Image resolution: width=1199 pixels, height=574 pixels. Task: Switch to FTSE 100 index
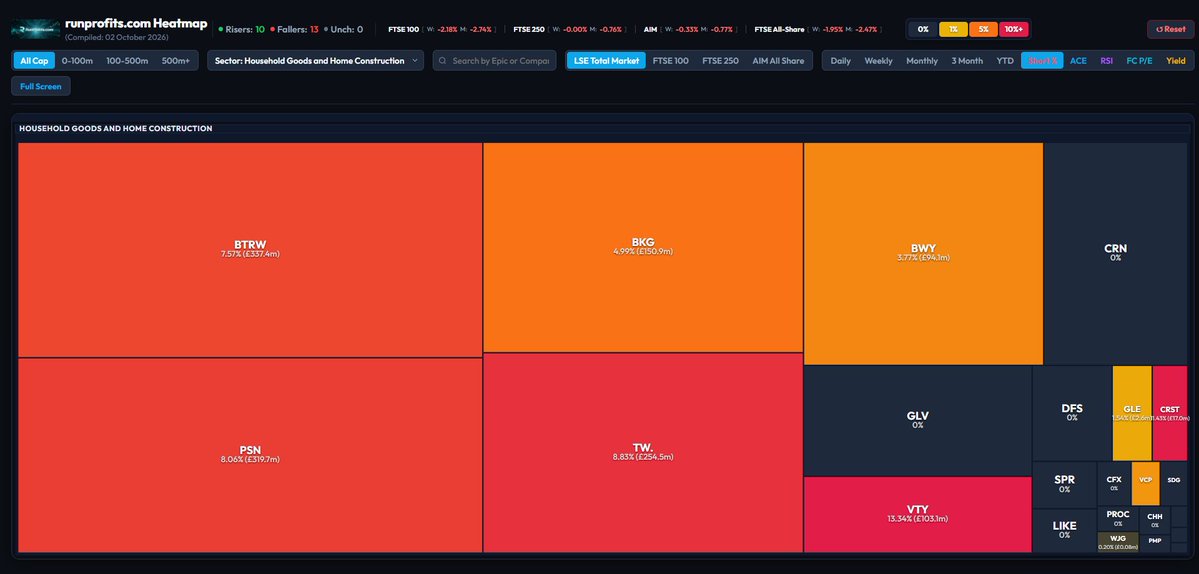[x=671, y=60]
